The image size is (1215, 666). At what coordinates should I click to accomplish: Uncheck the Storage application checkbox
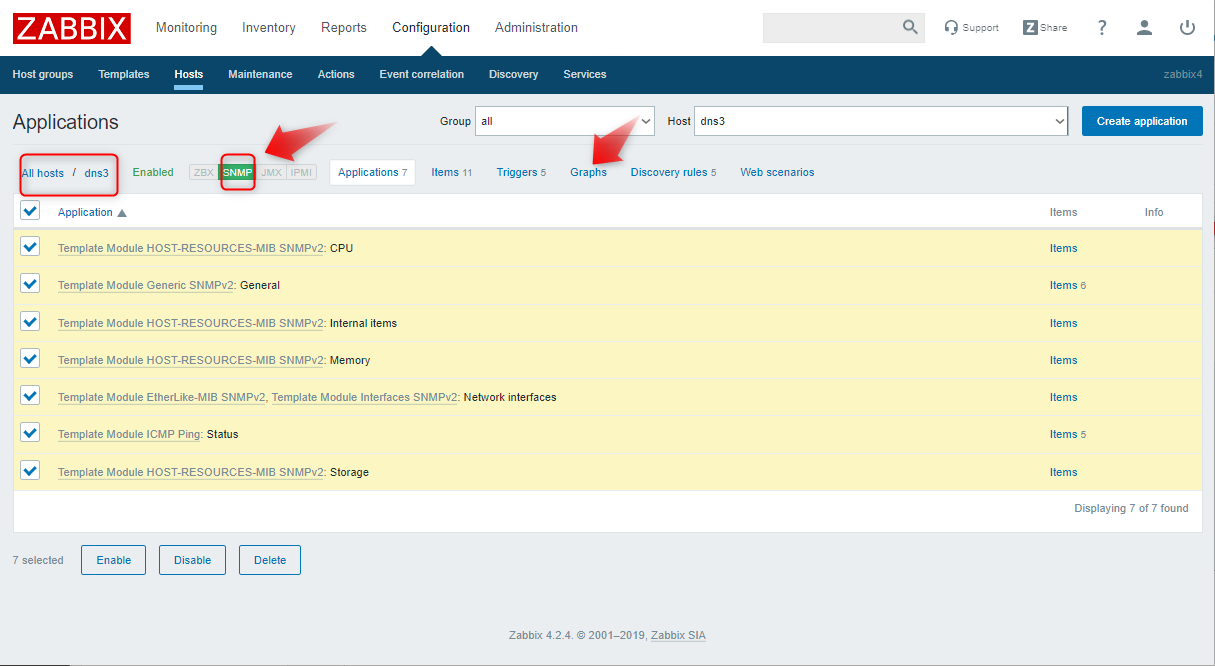point(30,471)
